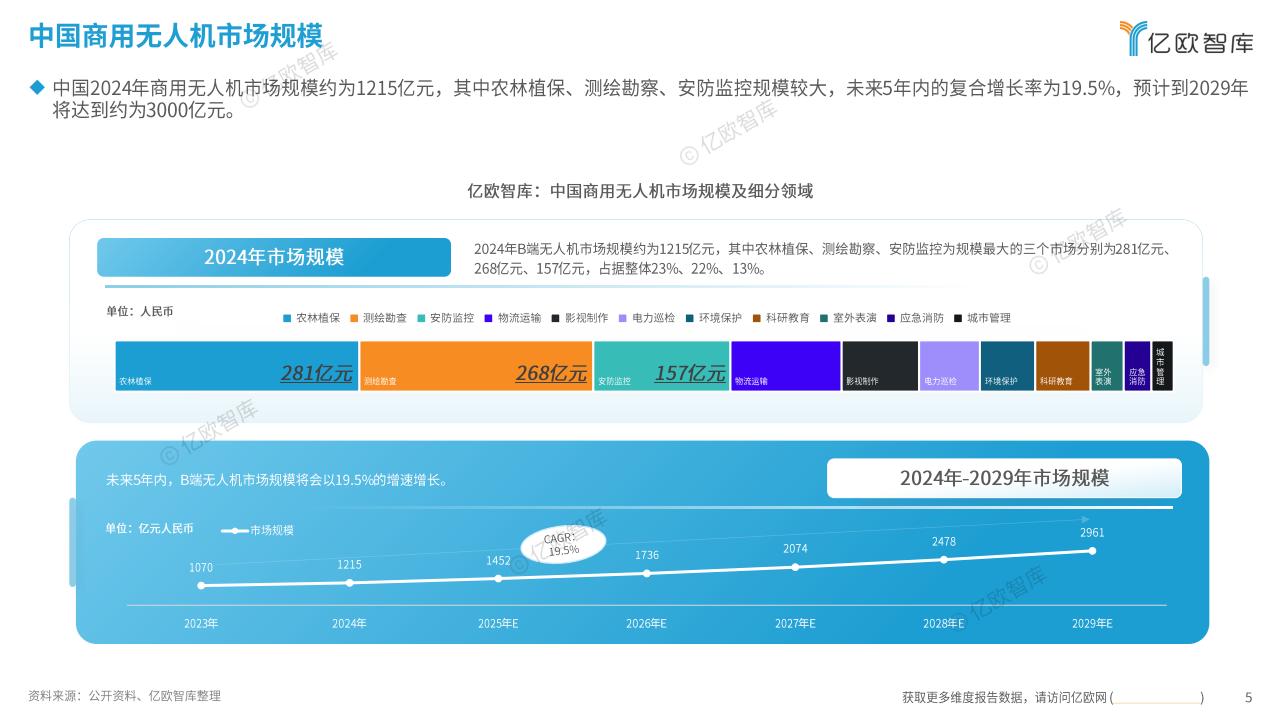Click the 亿欧智库 logo in the header

click(1185, 37)
